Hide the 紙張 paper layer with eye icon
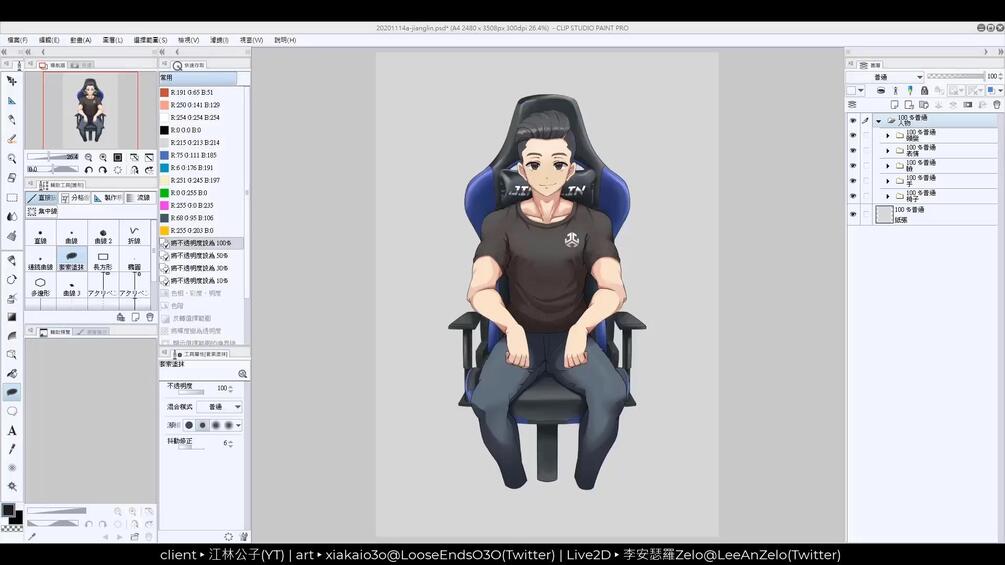The height and width of the screenshot is (565, 1005). 853,215
